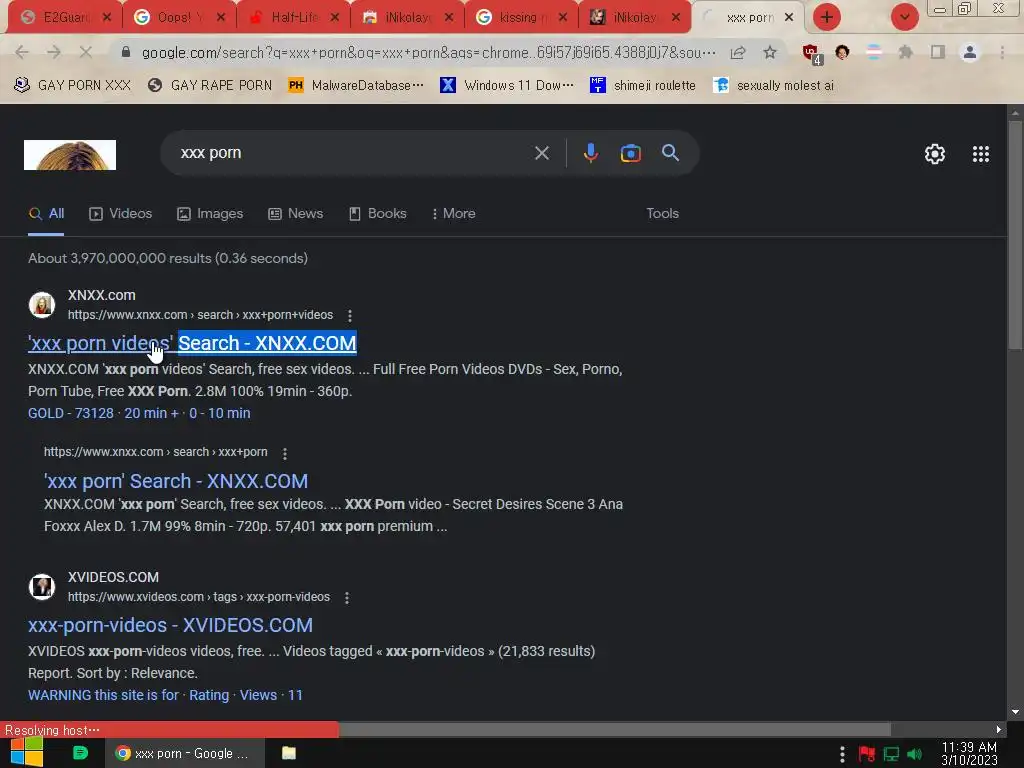Open a new tab with plus button
Viewport: 1024px width, 768px height.
point(827,17)
